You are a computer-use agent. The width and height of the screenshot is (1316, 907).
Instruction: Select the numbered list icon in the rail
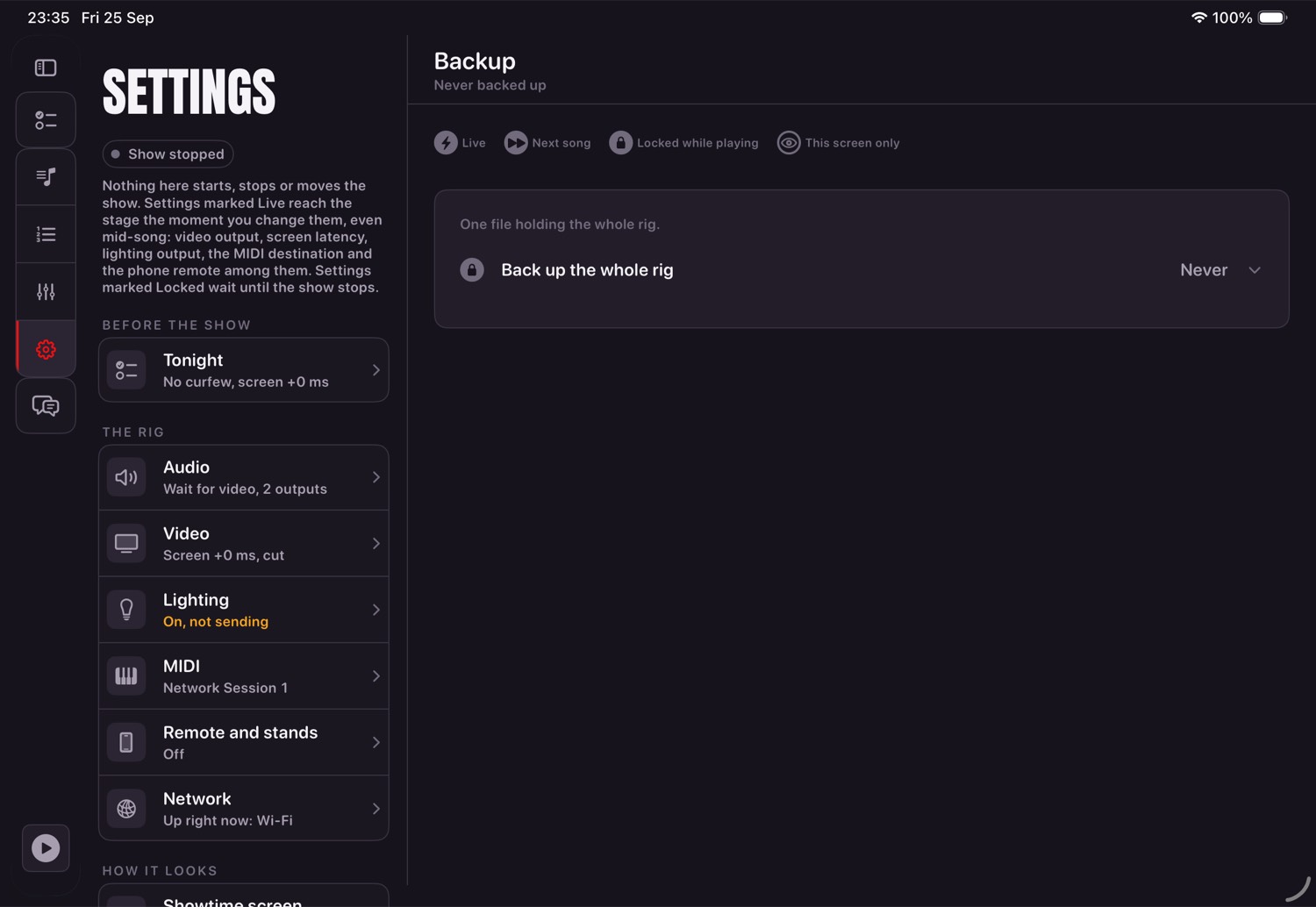tap(46, 234)
